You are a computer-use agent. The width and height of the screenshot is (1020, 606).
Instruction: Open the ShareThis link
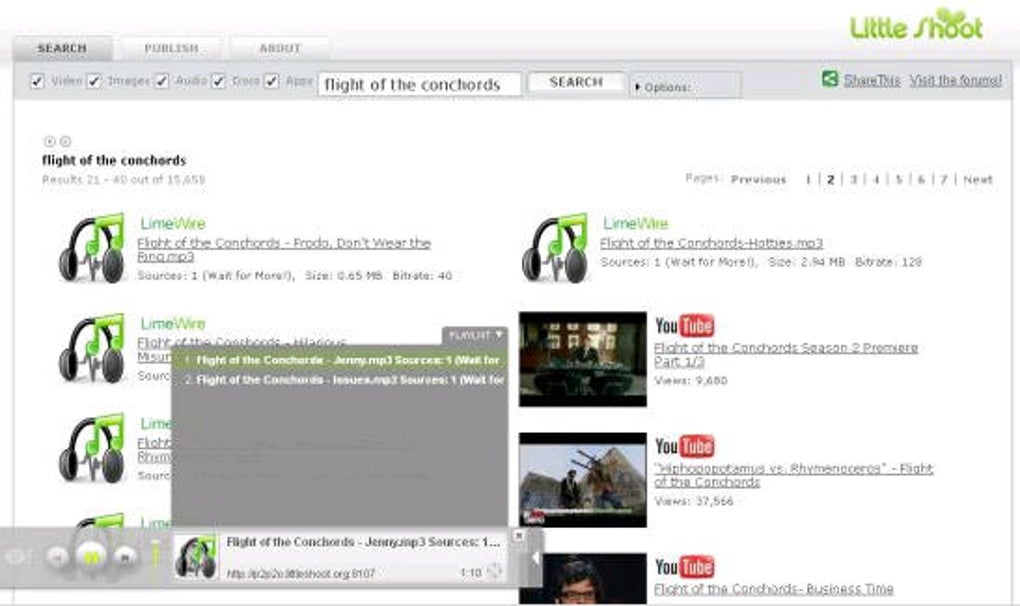[x=872, y=80]
